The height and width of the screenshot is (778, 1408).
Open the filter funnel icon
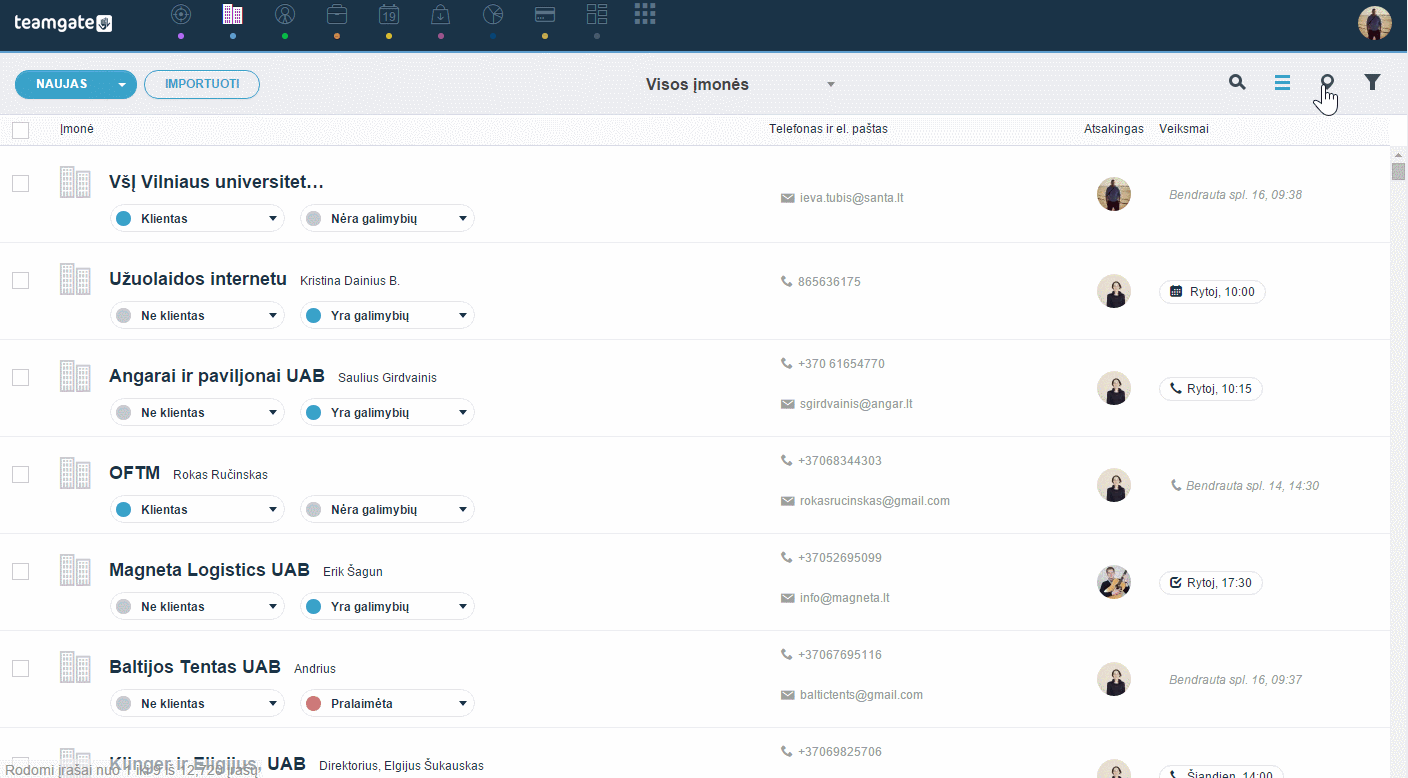(1373, 83)
